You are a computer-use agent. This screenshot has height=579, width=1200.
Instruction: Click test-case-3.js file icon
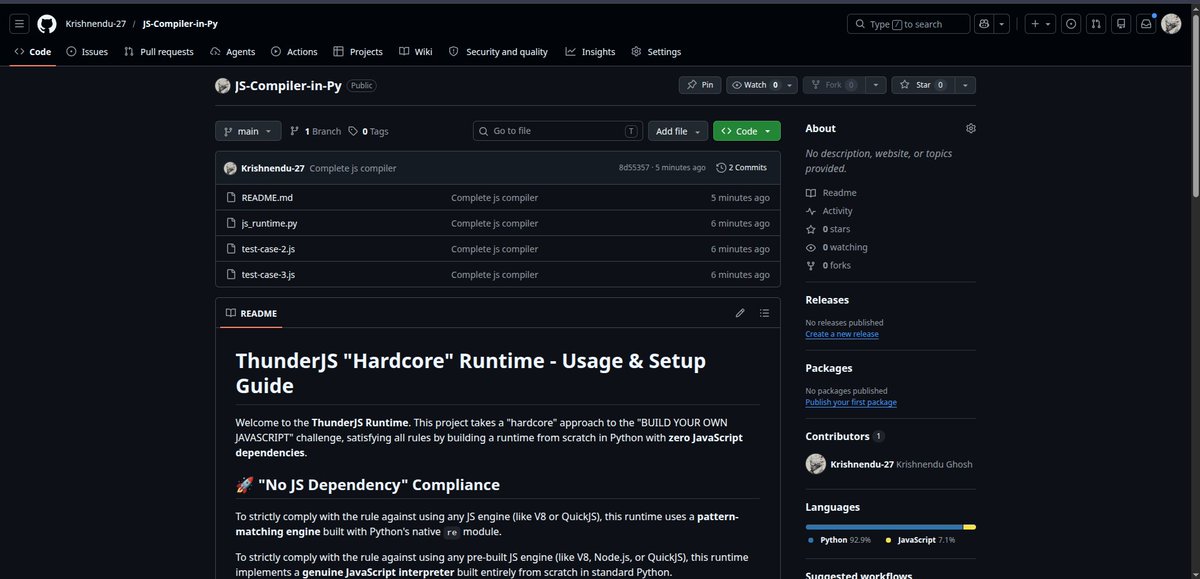click(x=231, y=274)
